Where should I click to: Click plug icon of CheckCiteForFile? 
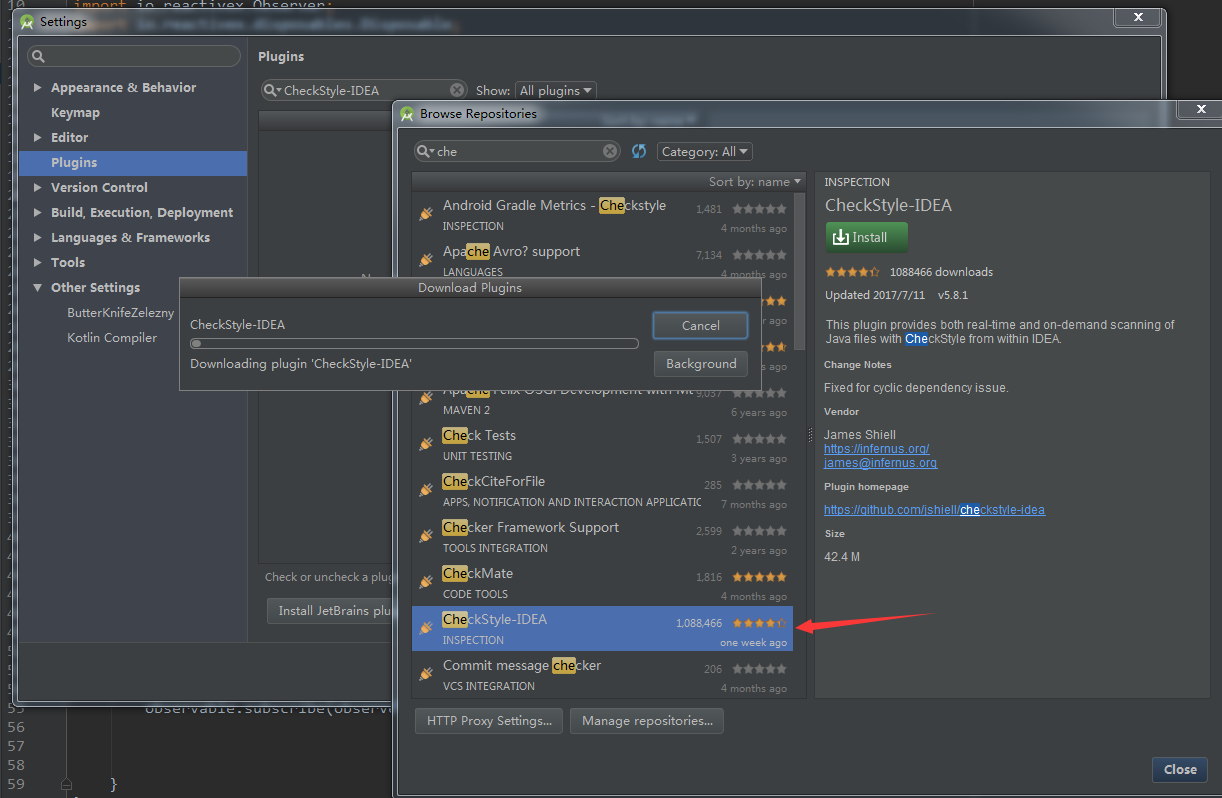tap(426, 490)
